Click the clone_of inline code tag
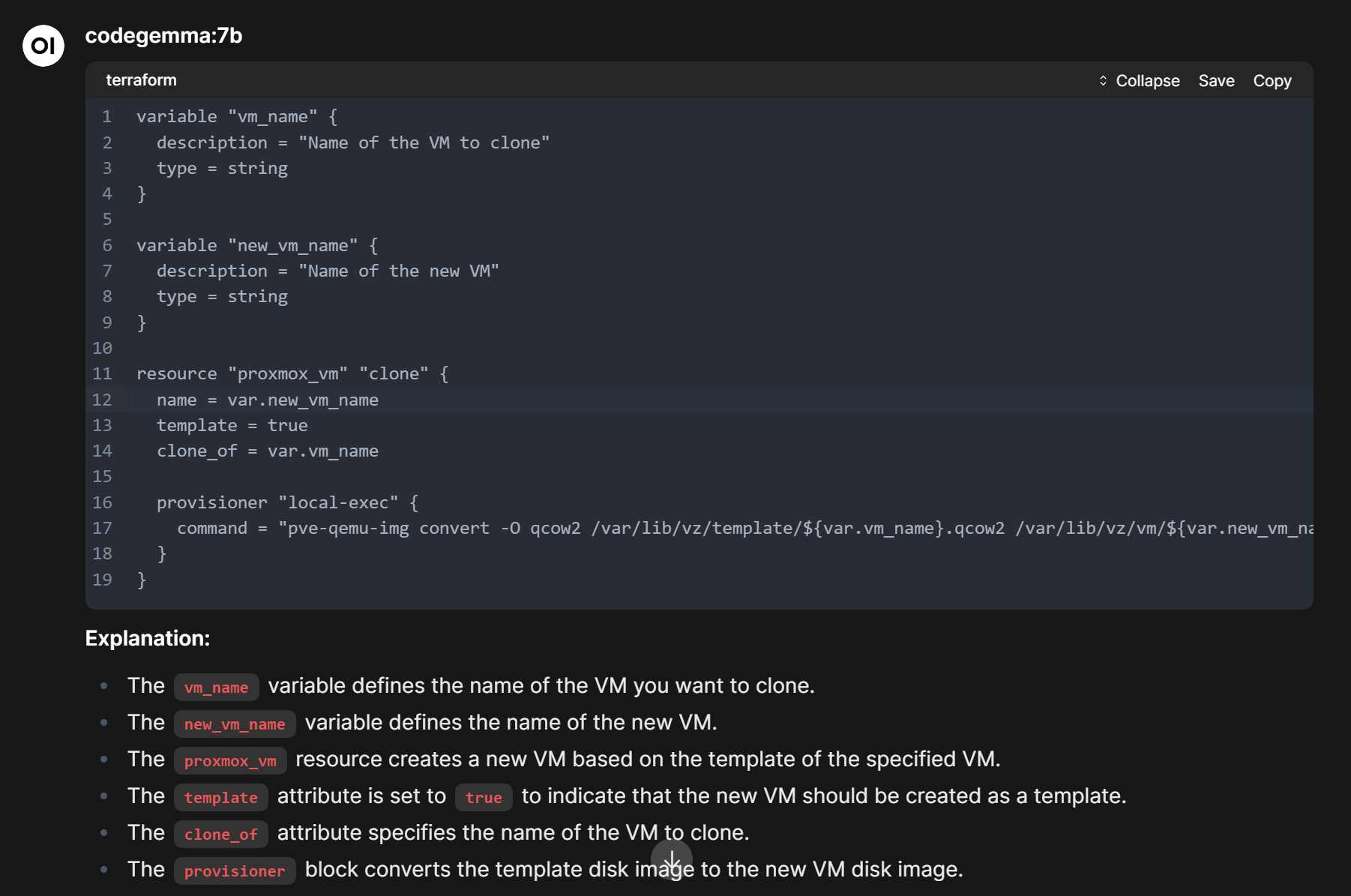The image size is (1351, 896). pyautogui.click(x=220, y=835)
